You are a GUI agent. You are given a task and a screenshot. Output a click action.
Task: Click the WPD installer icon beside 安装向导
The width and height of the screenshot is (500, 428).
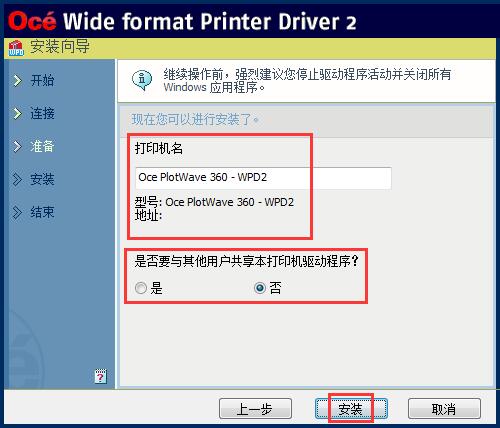click(x=16, y=48)
